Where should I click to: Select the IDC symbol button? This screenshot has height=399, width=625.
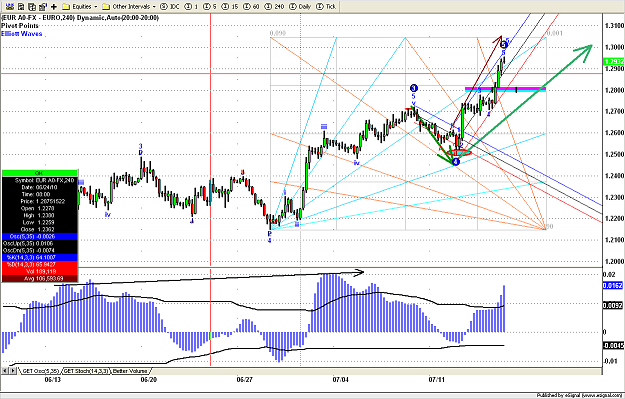tap(170, 6)
